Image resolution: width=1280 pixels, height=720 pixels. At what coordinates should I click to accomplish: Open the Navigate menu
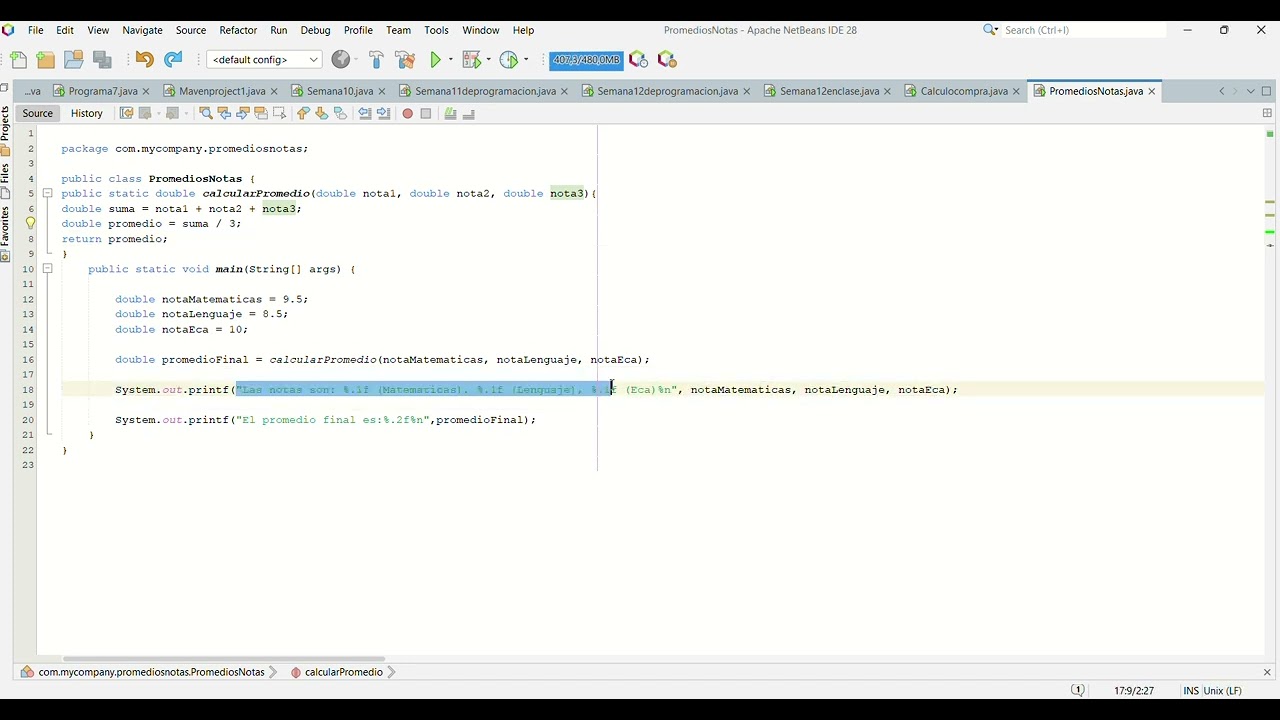coord(142,30)
